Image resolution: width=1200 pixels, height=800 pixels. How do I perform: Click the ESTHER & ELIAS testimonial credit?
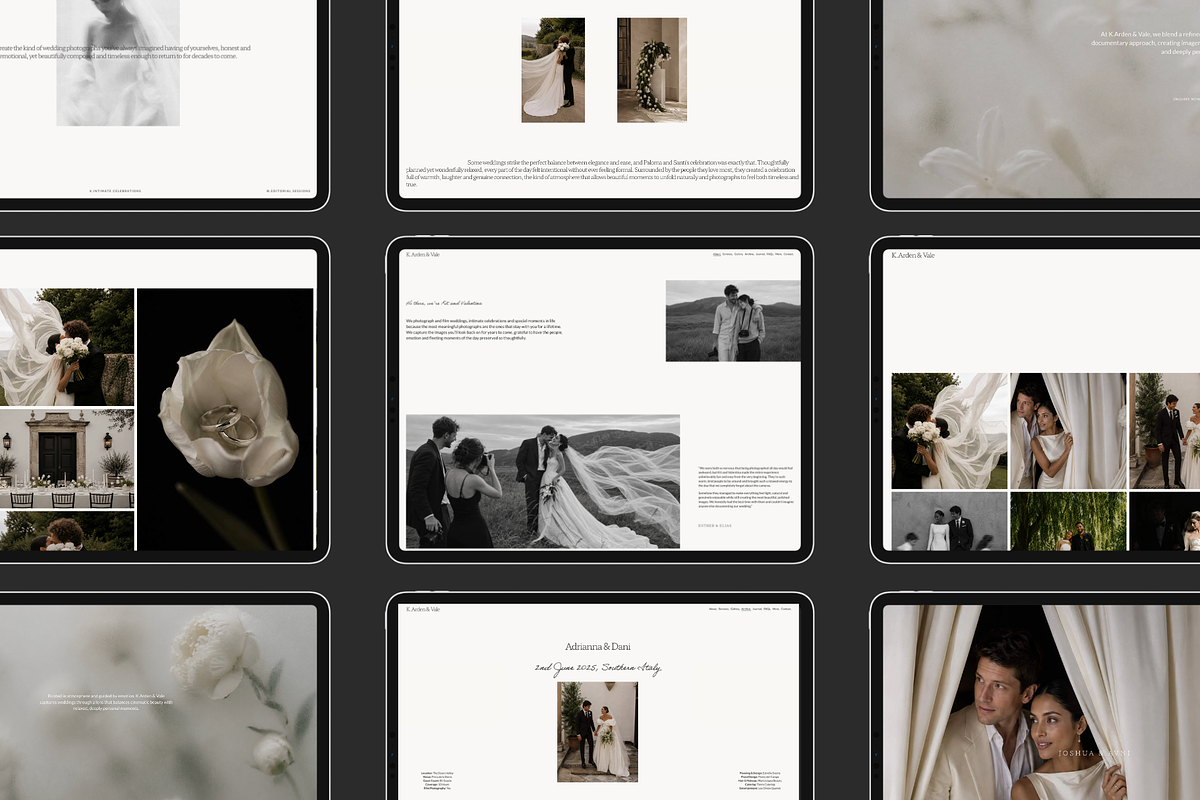pyautogui.click(x=715, y=525)
